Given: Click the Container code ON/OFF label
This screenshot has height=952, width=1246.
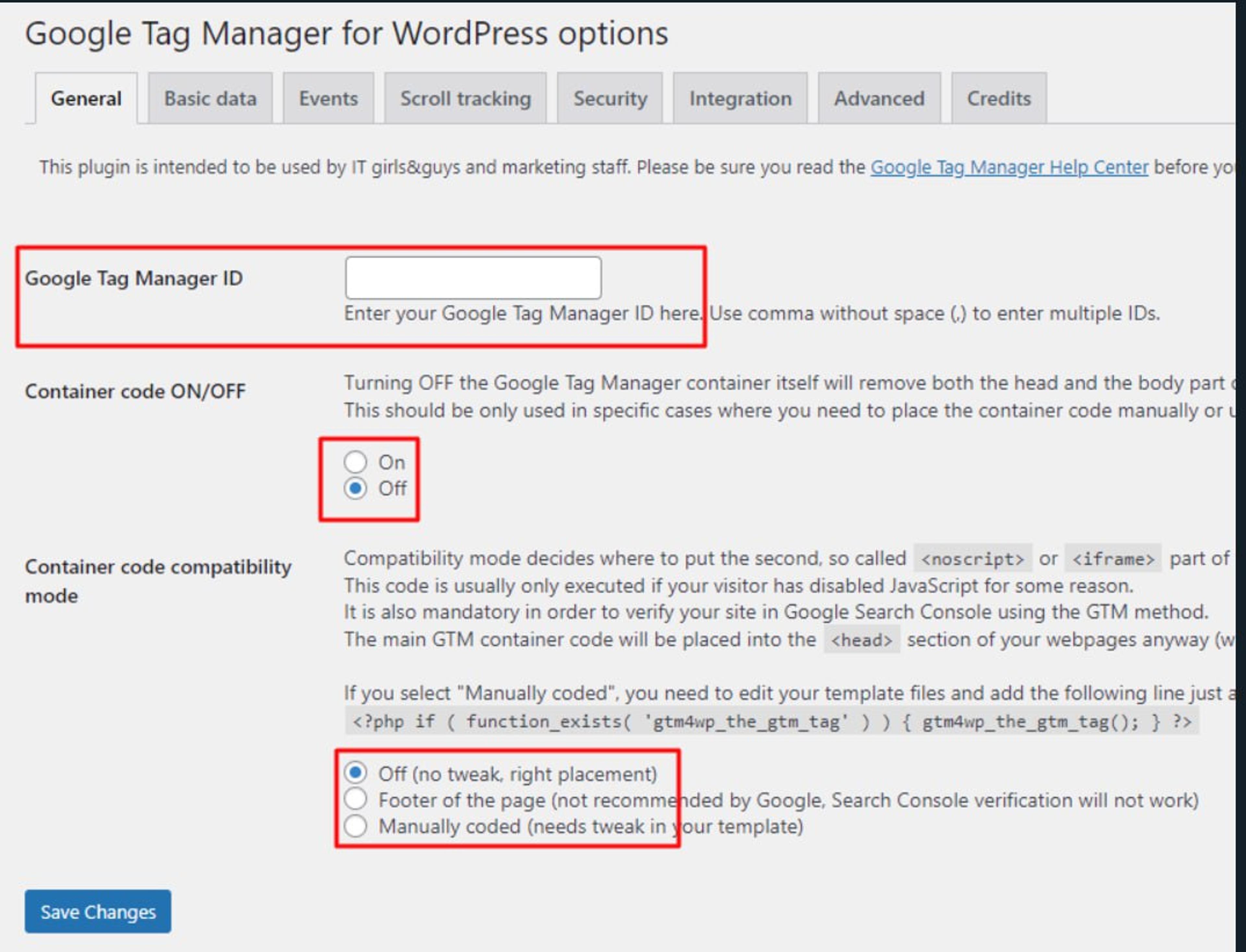Looking at the screenshot, I should coord(135,391).
